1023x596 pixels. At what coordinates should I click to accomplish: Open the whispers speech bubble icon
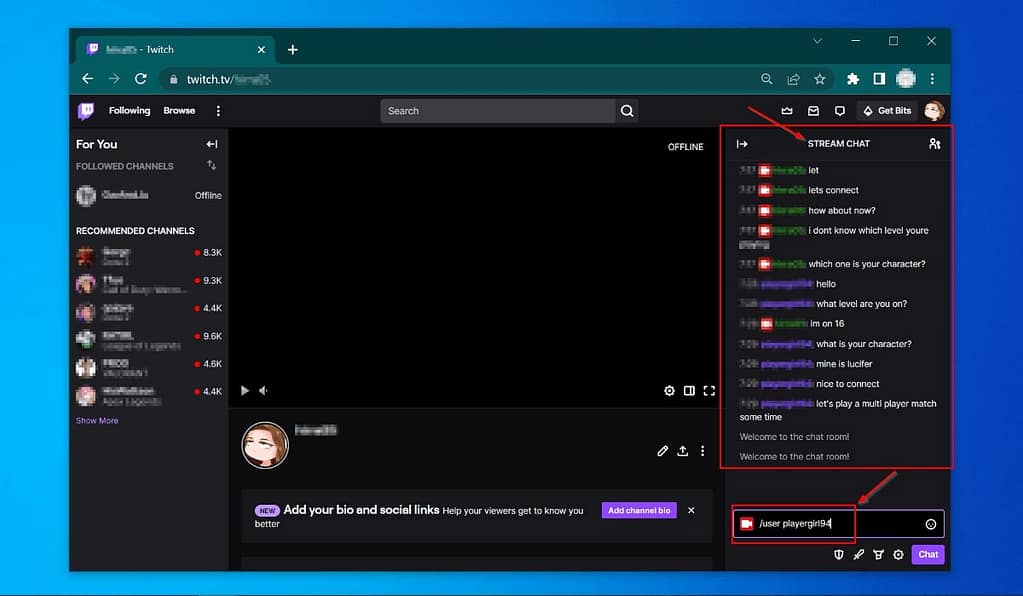[x=840, y=111]
